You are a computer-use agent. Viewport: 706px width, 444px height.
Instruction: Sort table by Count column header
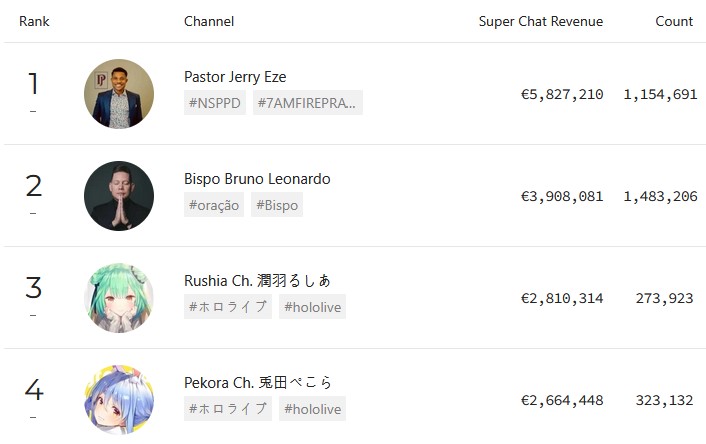[674, 21]
